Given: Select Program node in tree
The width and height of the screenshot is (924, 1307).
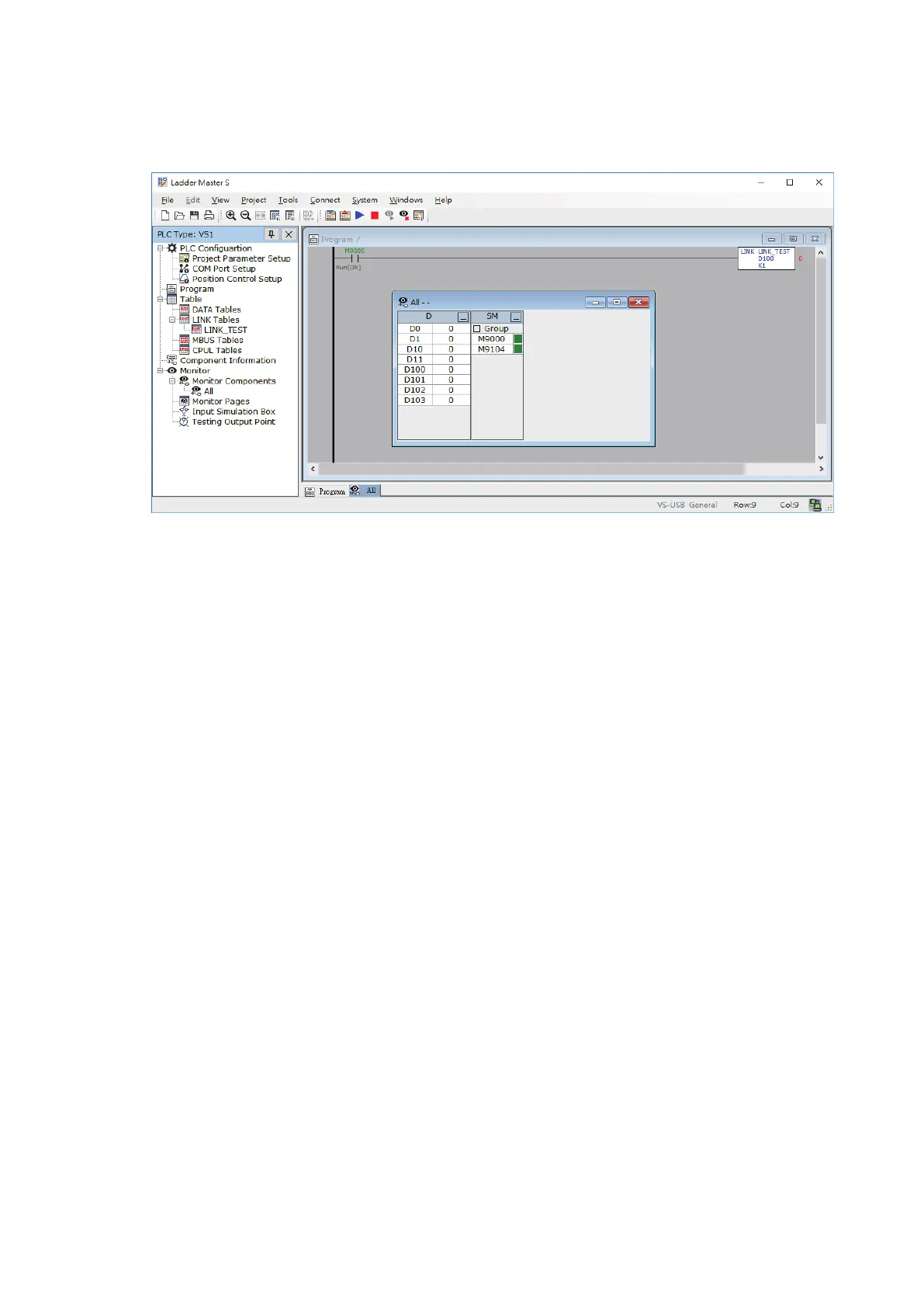Looking at the screenshot, I should tap(196, 289).
